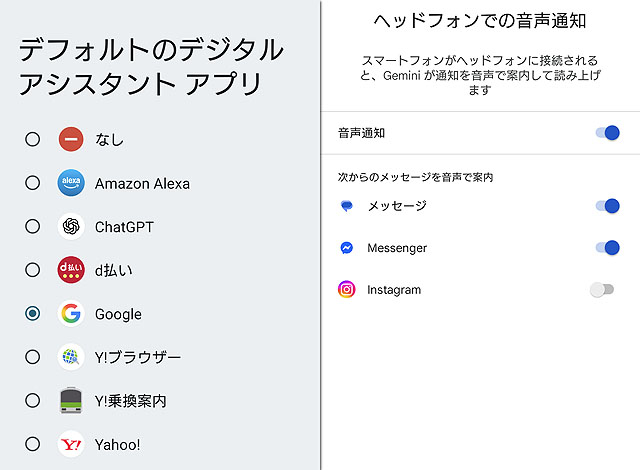Click the Instagram app icon

[x=347, y=290]
